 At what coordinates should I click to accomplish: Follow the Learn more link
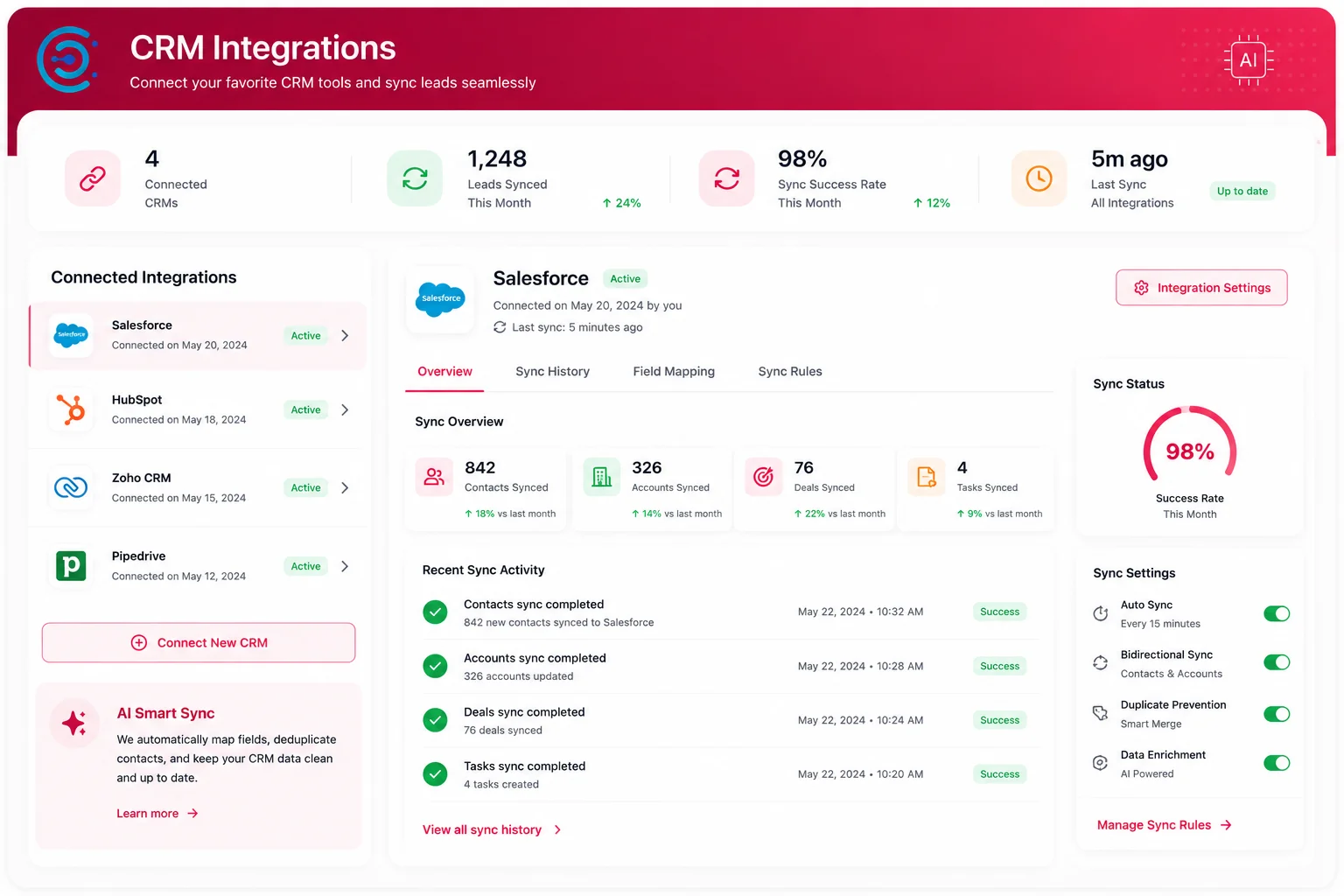157,814
